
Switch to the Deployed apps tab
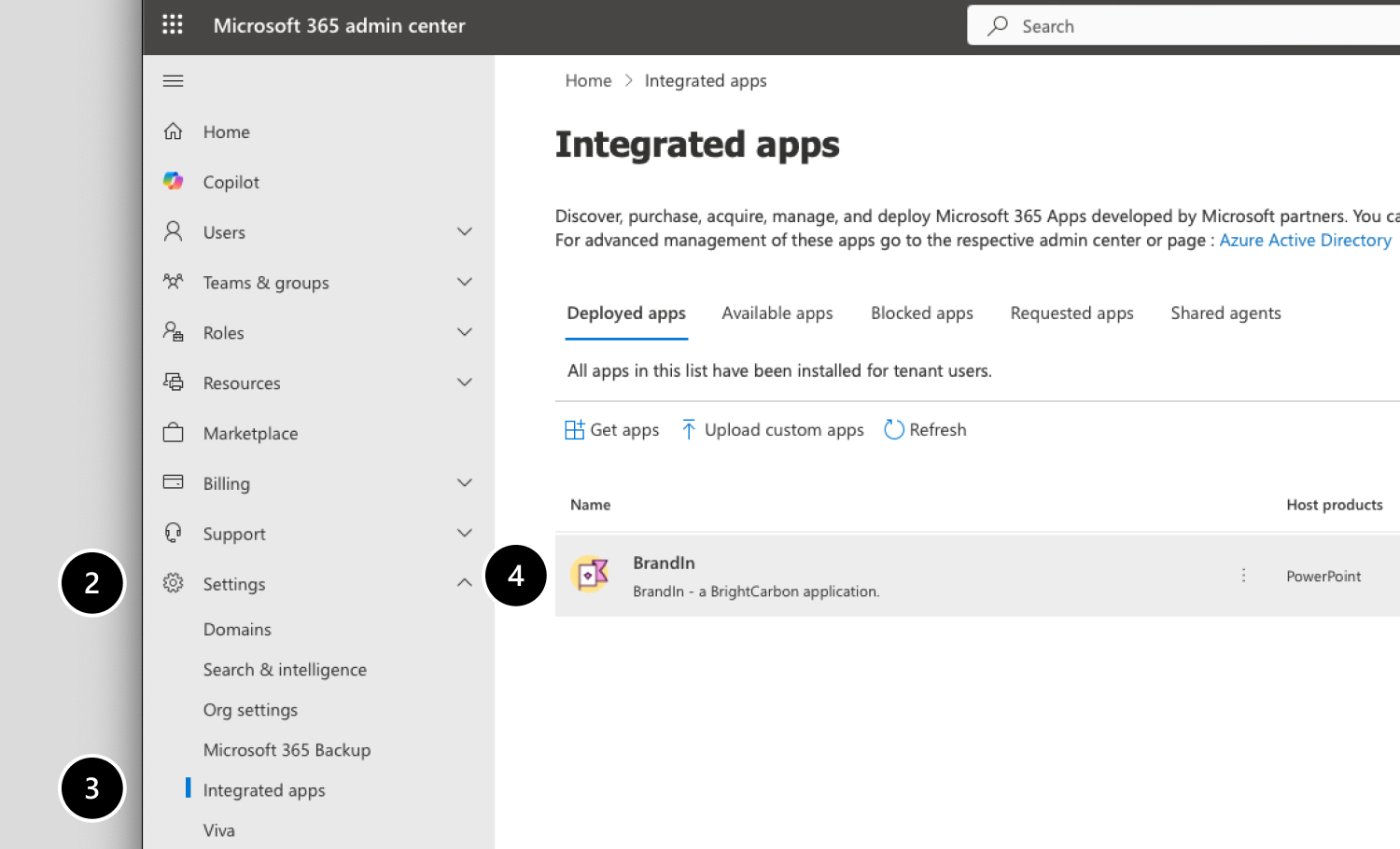point(626,313)
